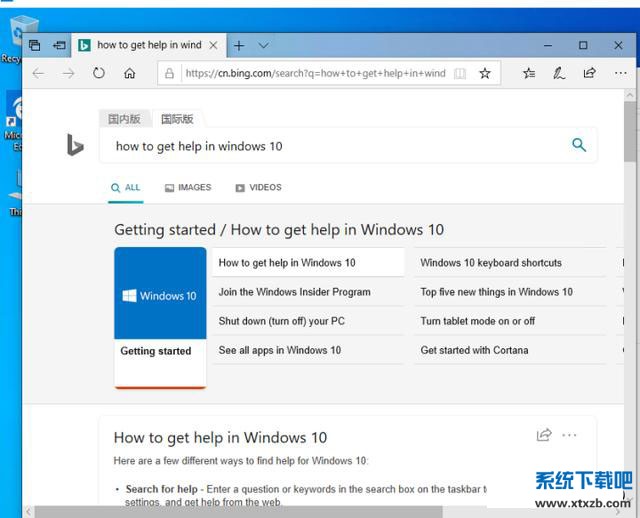Screen dimensions: 640x518
Task: Click the browser Share icon
Action: 589,73
